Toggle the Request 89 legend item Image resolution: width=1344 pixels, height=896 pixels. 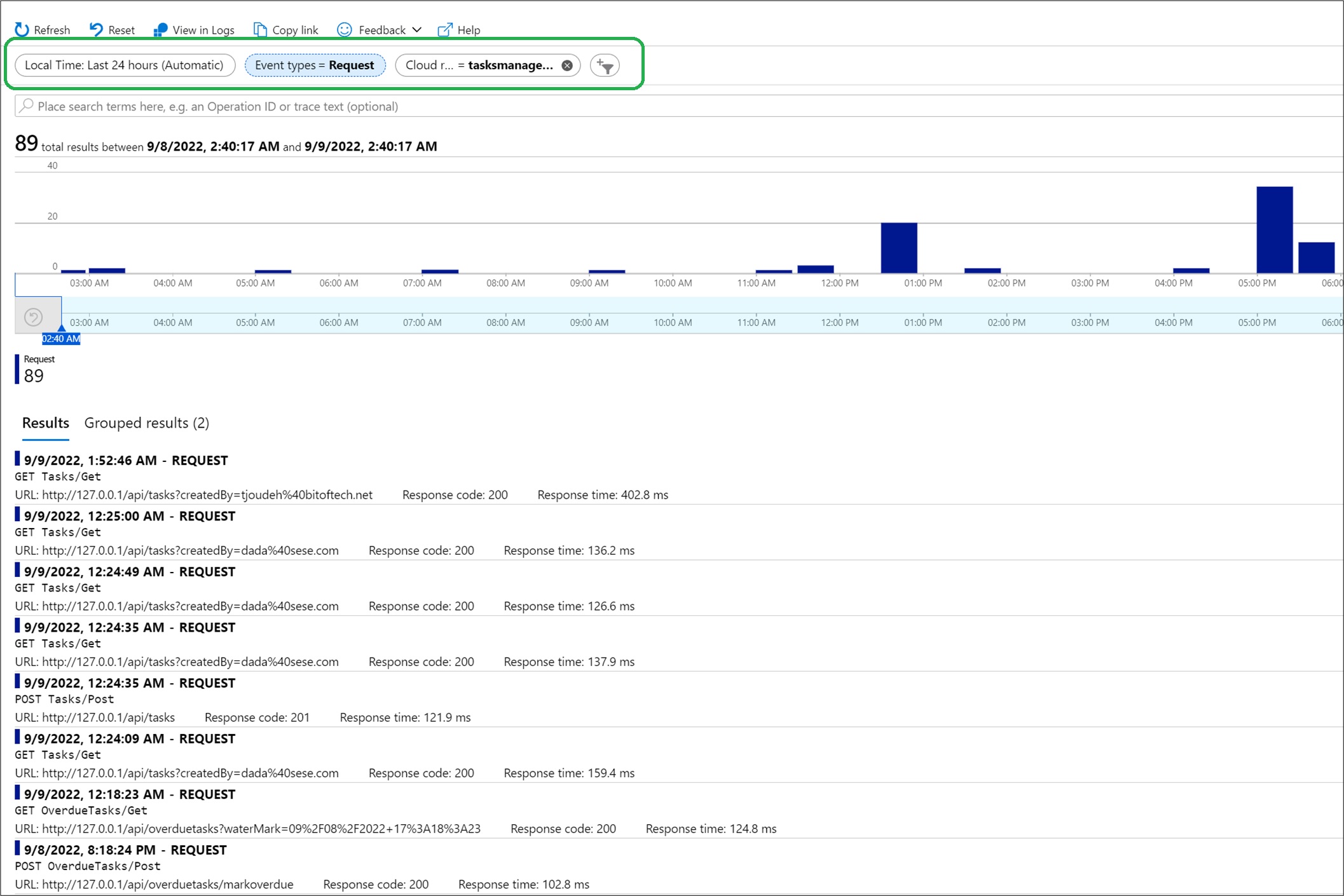34,369
